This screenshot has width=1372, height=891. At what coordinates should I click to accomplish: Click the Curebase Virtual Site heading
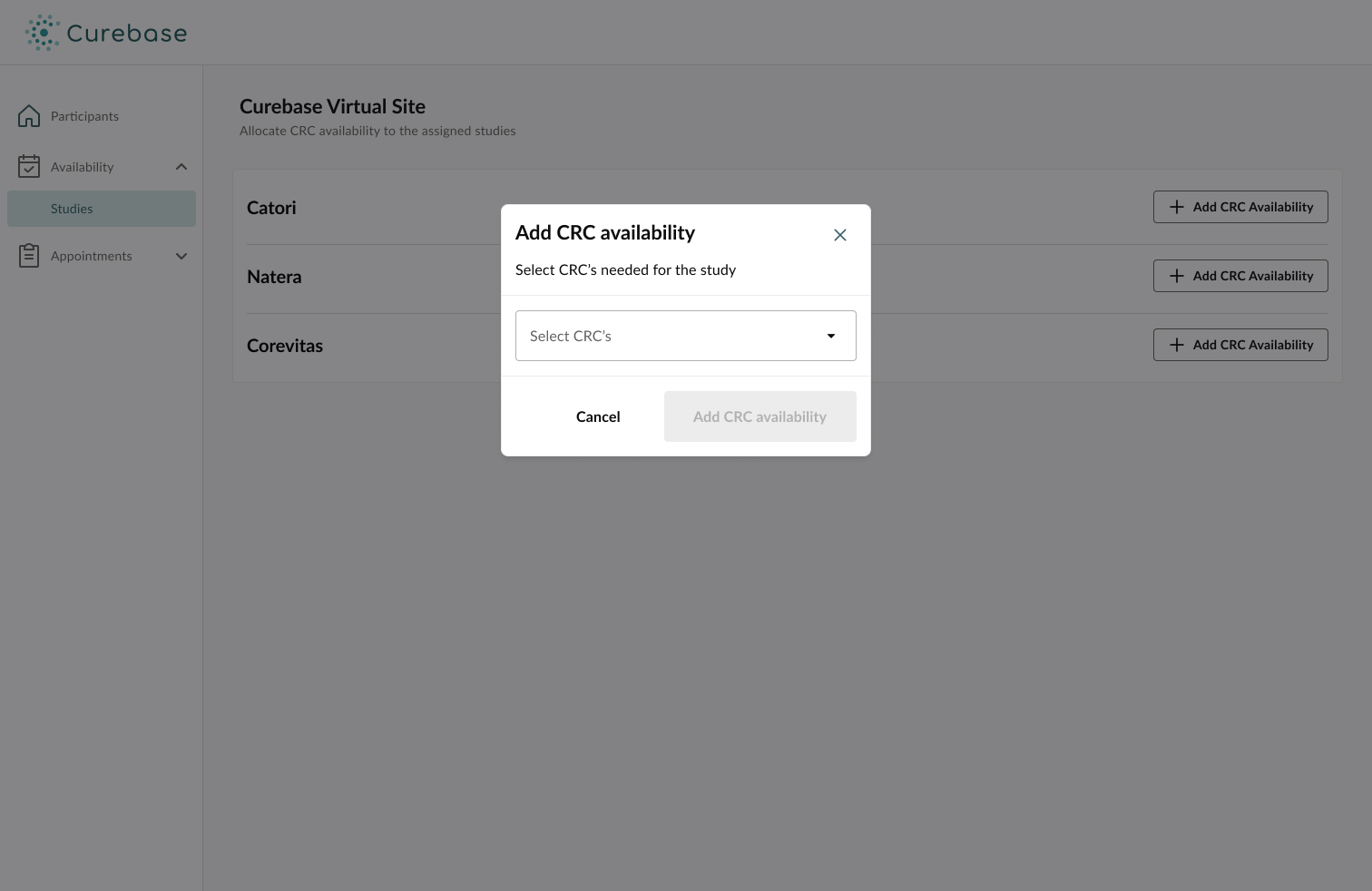pyautogui.click(x=332, y=106)
